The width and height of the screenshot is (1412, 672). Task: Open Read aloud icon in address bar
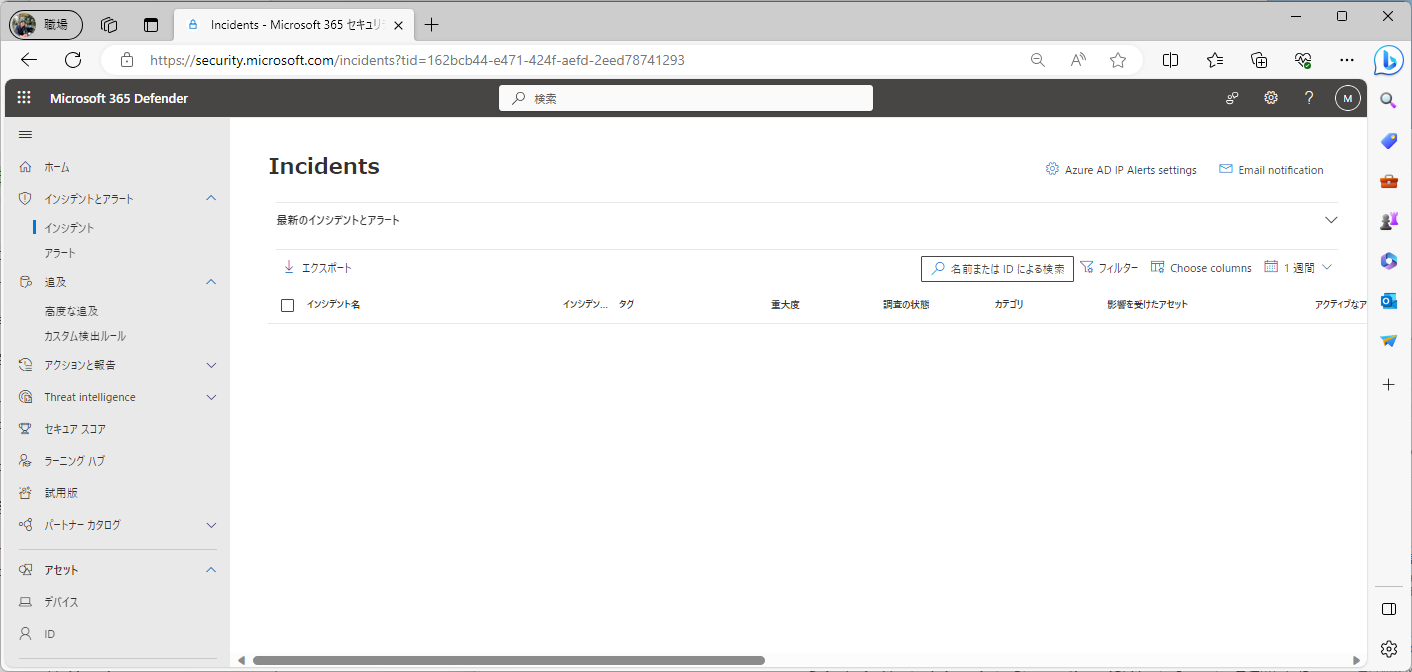click(x=1078, y=60)
